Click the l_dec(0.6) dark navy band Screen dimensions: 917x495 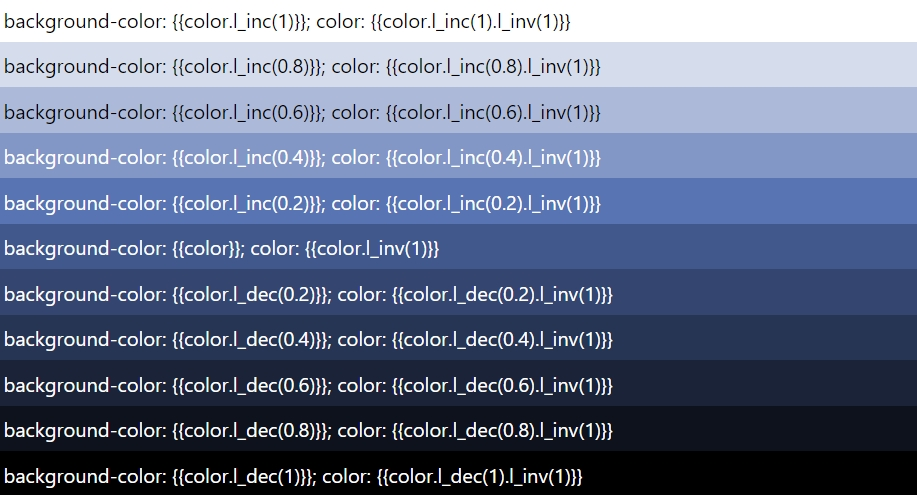[x=458, y=383]
